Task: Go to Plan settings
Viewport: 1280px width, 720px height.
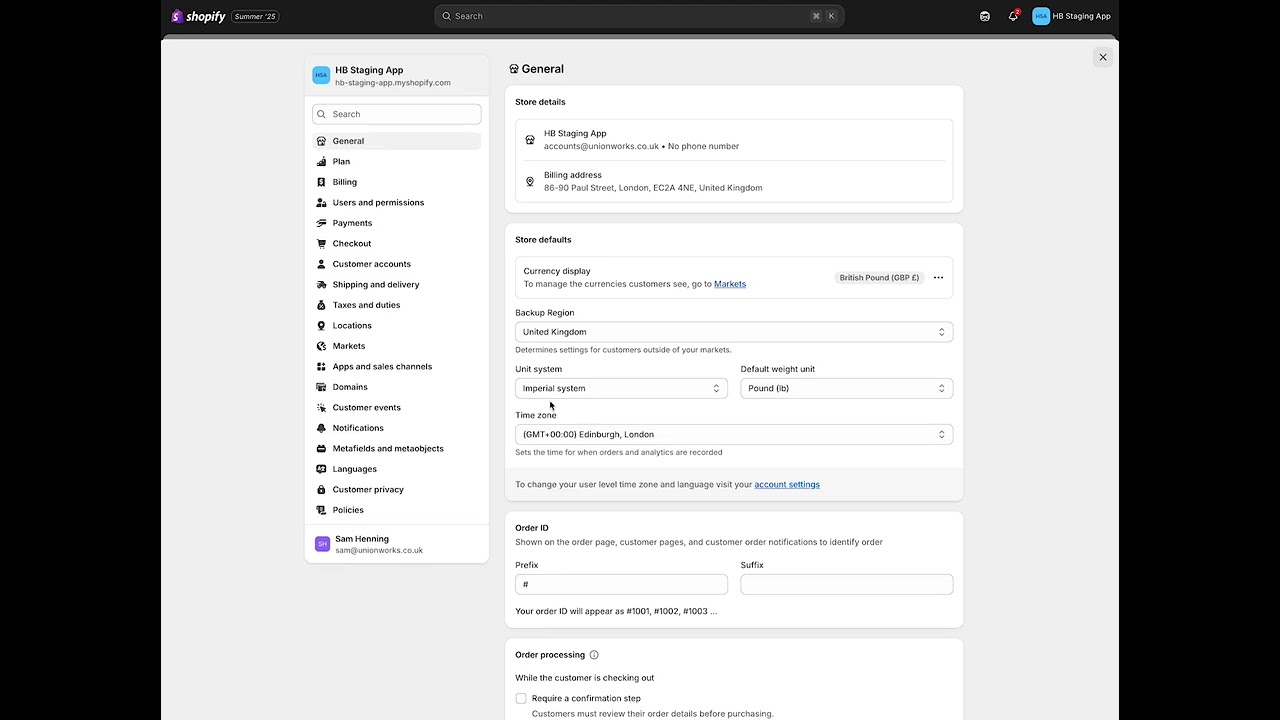Action: 397,162
